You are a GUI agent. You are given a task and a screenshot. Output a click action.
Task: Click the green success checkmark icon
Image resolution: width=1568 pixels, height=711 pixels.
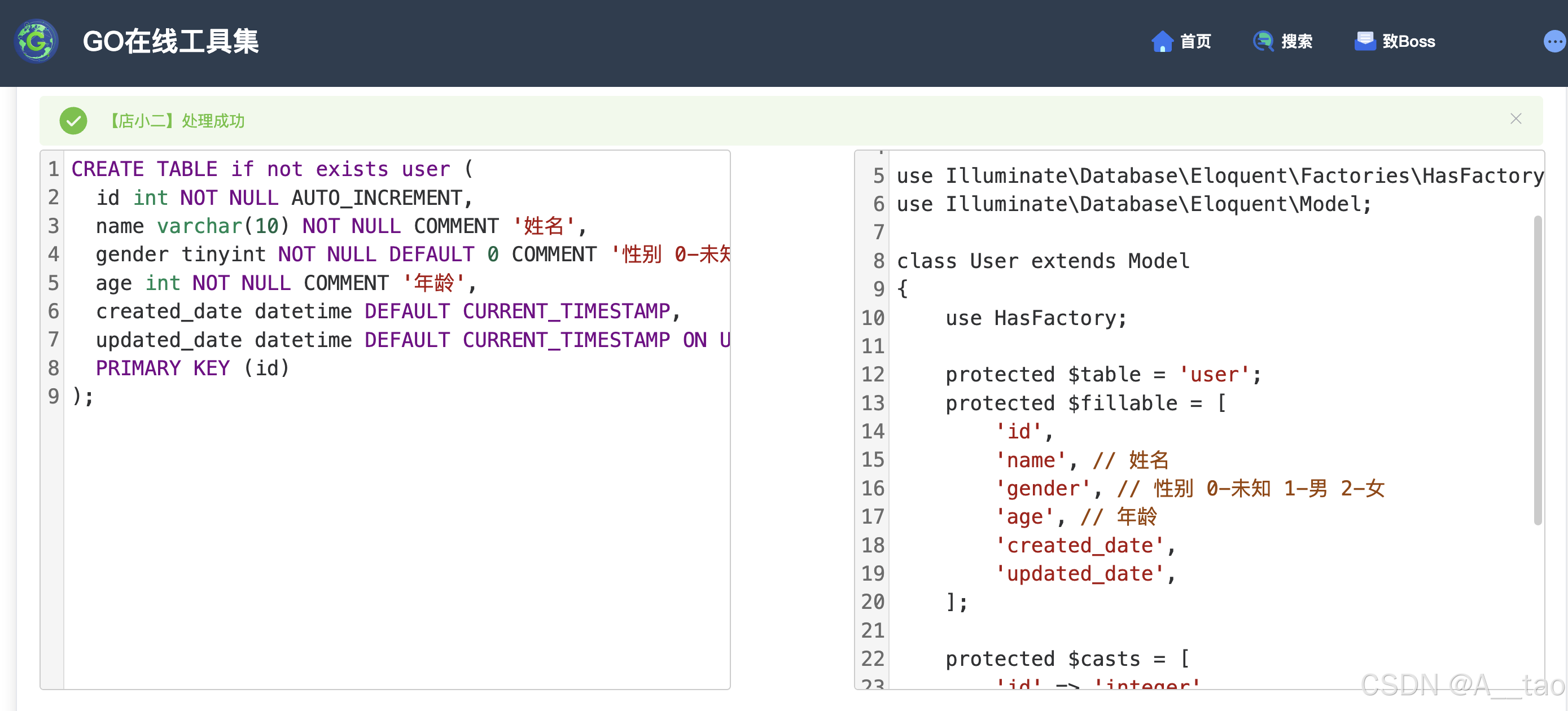coord(73,121)
